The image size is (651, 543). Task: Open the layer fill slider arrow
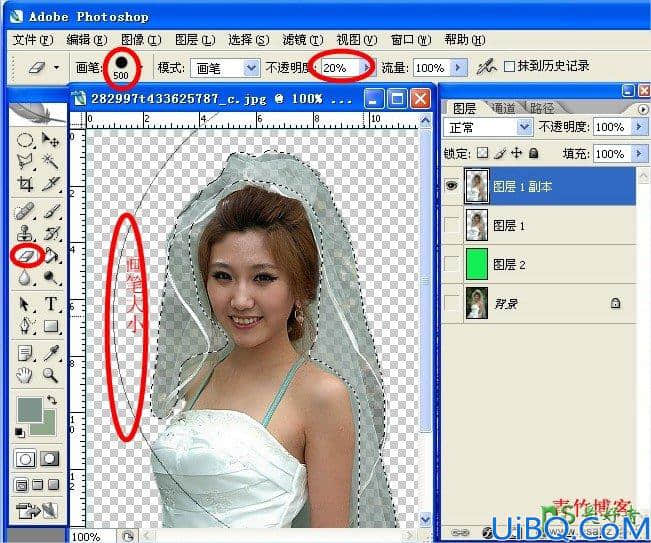pyautogui.click(x=639, y=154)
